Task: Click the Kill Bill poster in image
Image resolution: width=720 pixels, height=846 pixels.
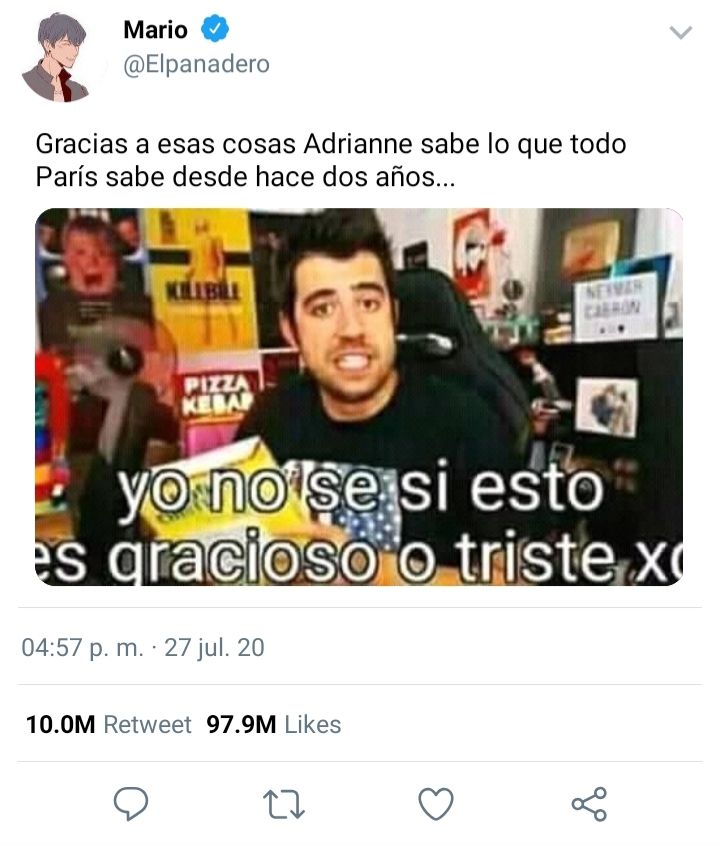Action: coord(201,279)
